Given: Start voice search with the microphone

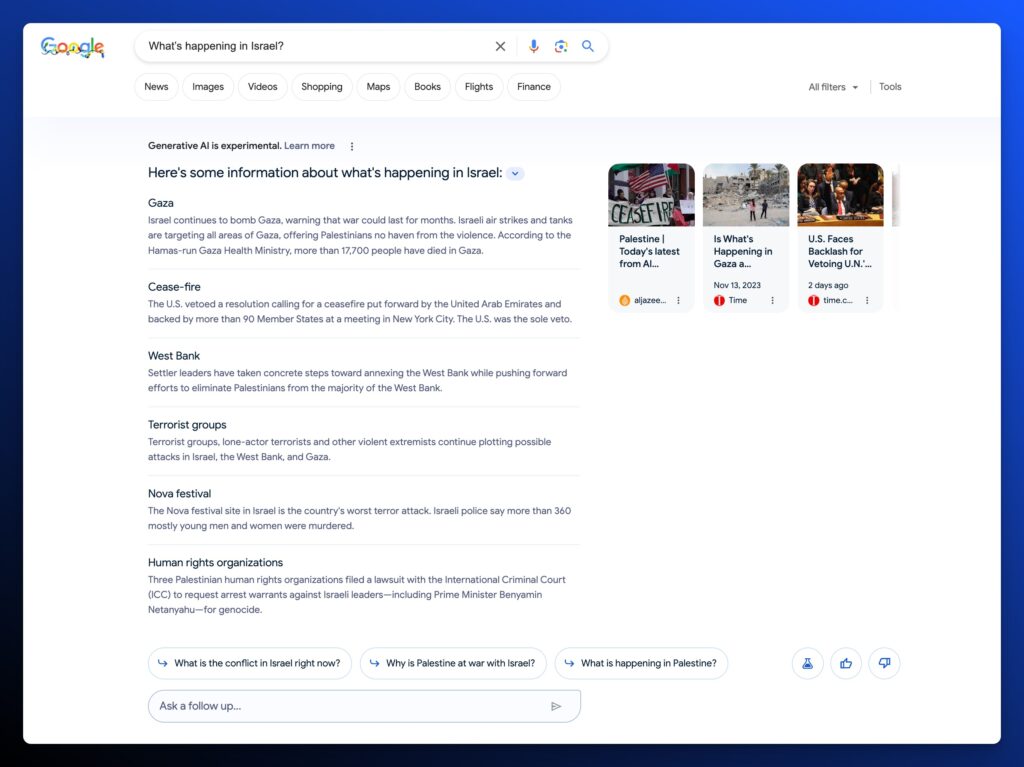Looking at the screenshot, I should tap(533, 46).
